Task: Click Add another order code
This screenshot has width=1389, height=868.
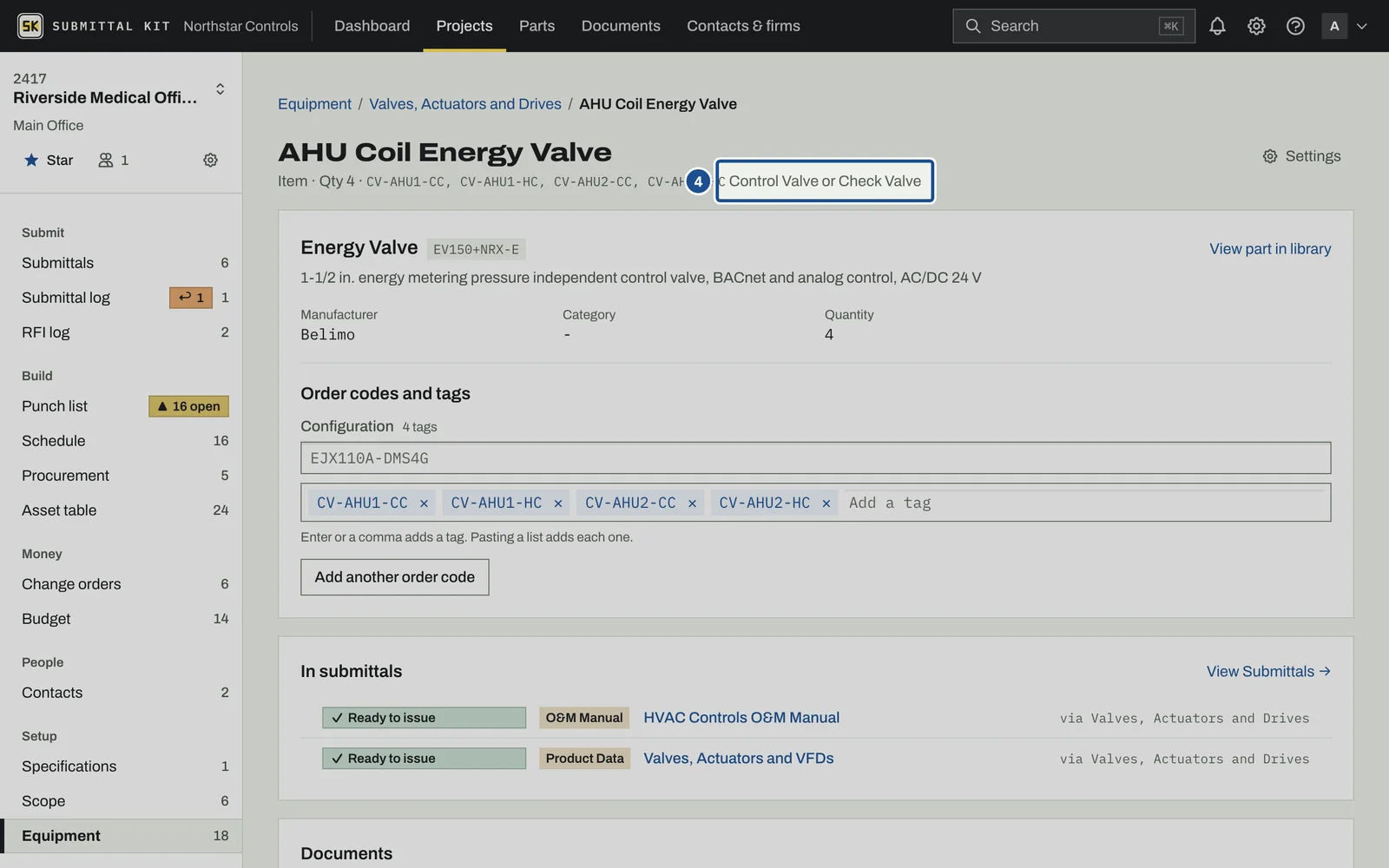Action: [x=395, y=577]
